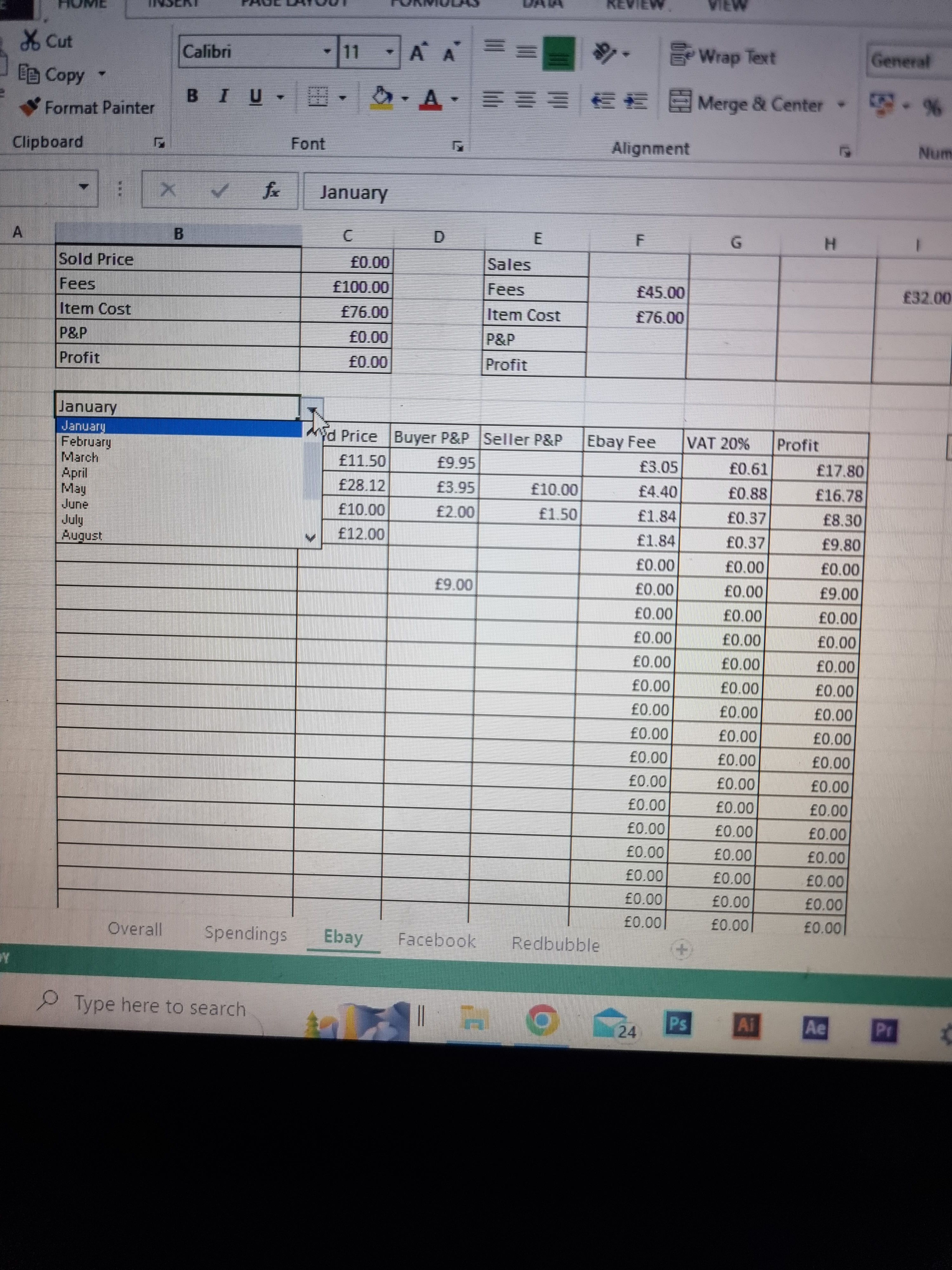Open the Facebook sheet tab
This screenshot has width=952, height=1270.
coord(436,940)
